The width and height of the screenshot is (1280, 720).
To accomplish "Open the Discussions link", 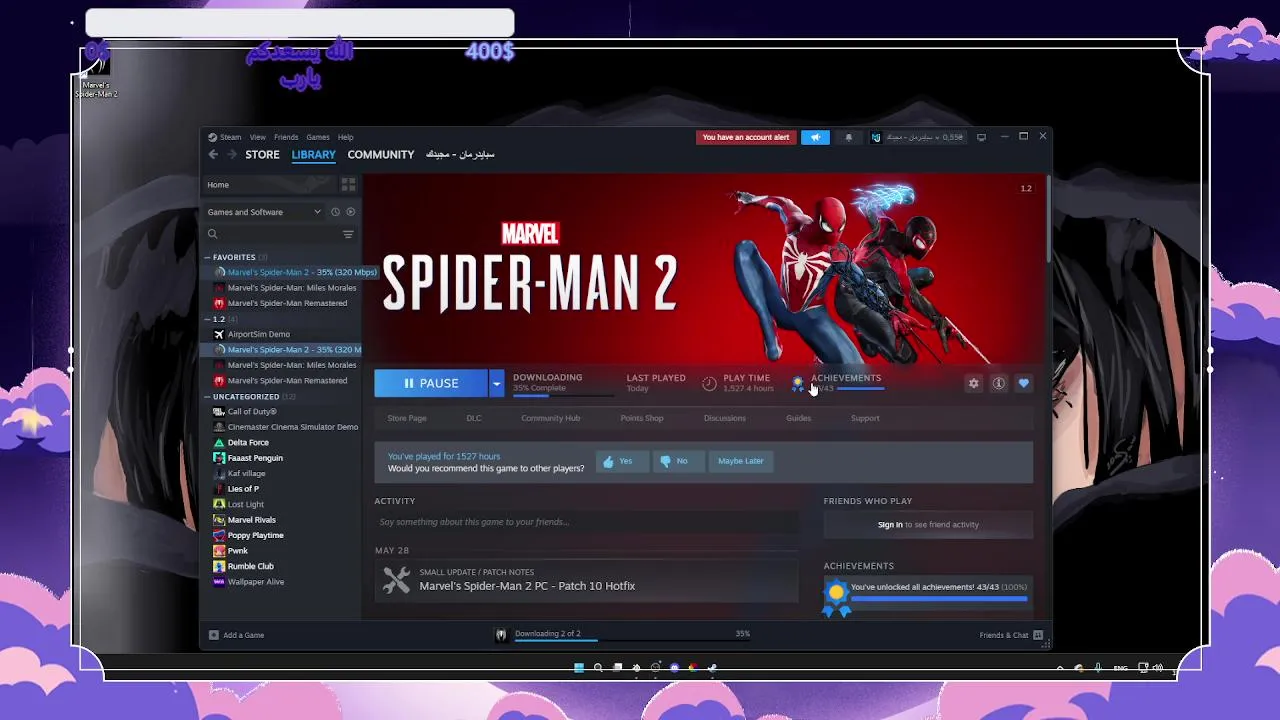I will pos(724,418).
